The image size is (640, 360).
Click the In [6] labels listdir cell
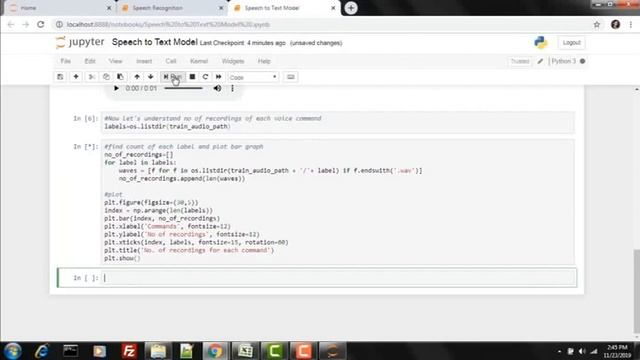click(338, 122)
